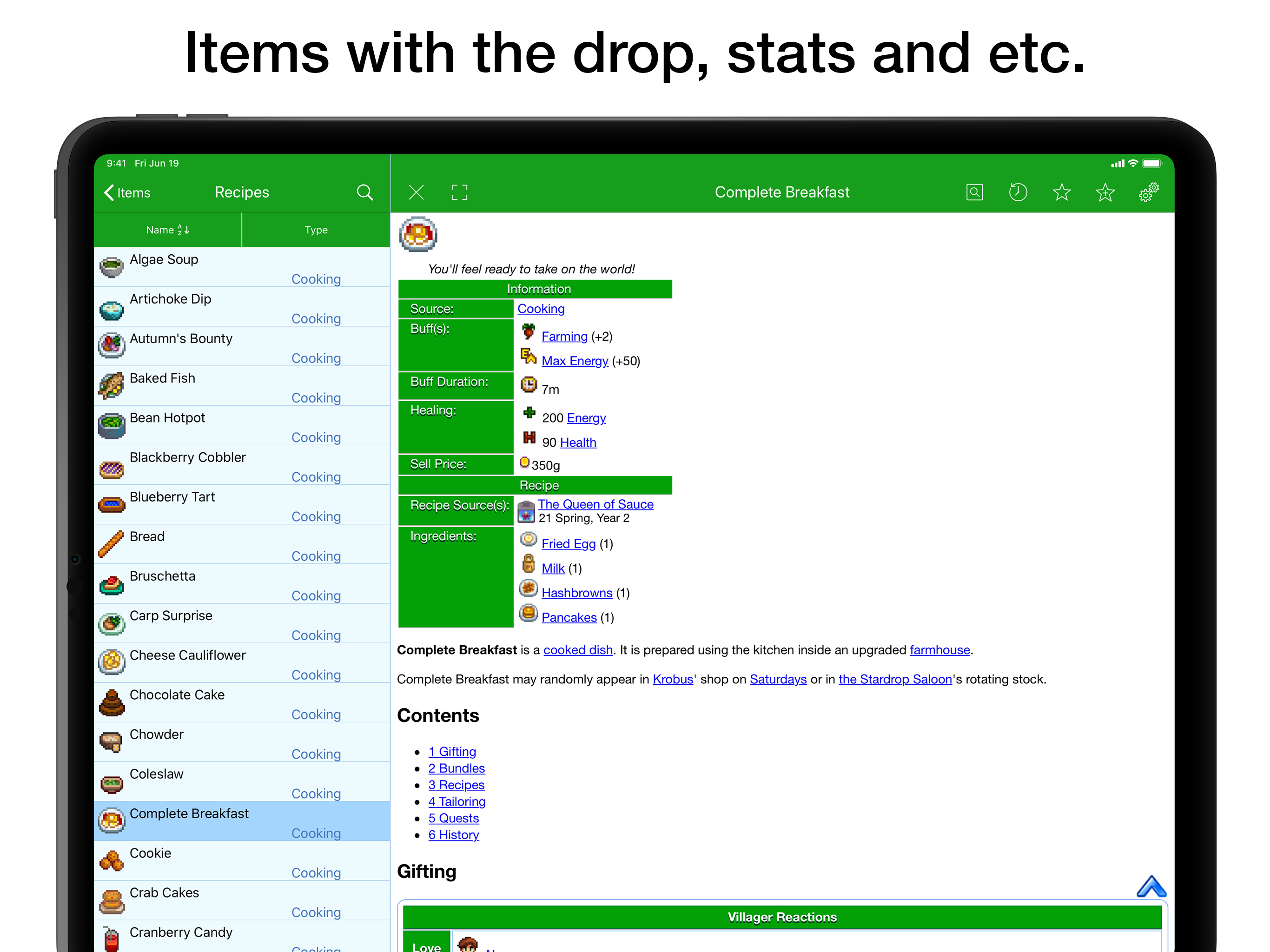Viewport: 1270px width, 952px height.
Task: Add page to favorites with star-plus icon
Action: pyautogui.click(x=1105, y=192)
